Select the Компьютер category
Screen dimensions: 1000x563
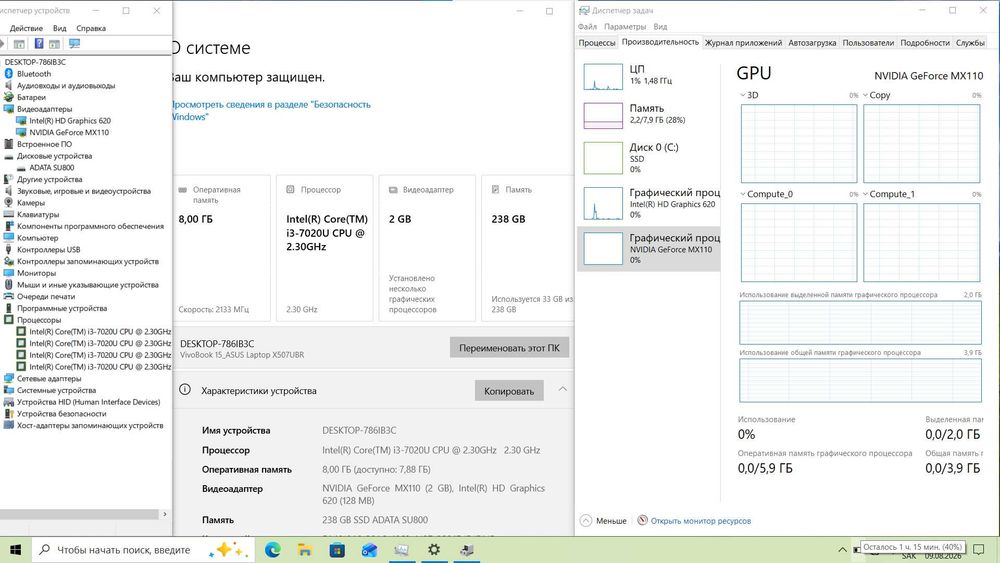pyautogui.click(x=37, y=238)
